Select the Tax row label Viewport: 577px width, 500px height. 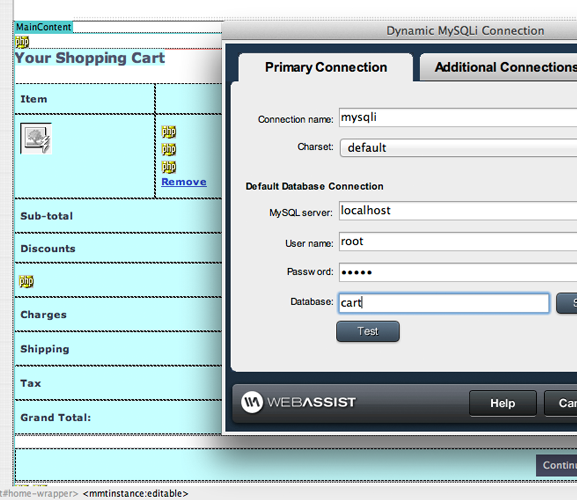click(x=31, y=383)
